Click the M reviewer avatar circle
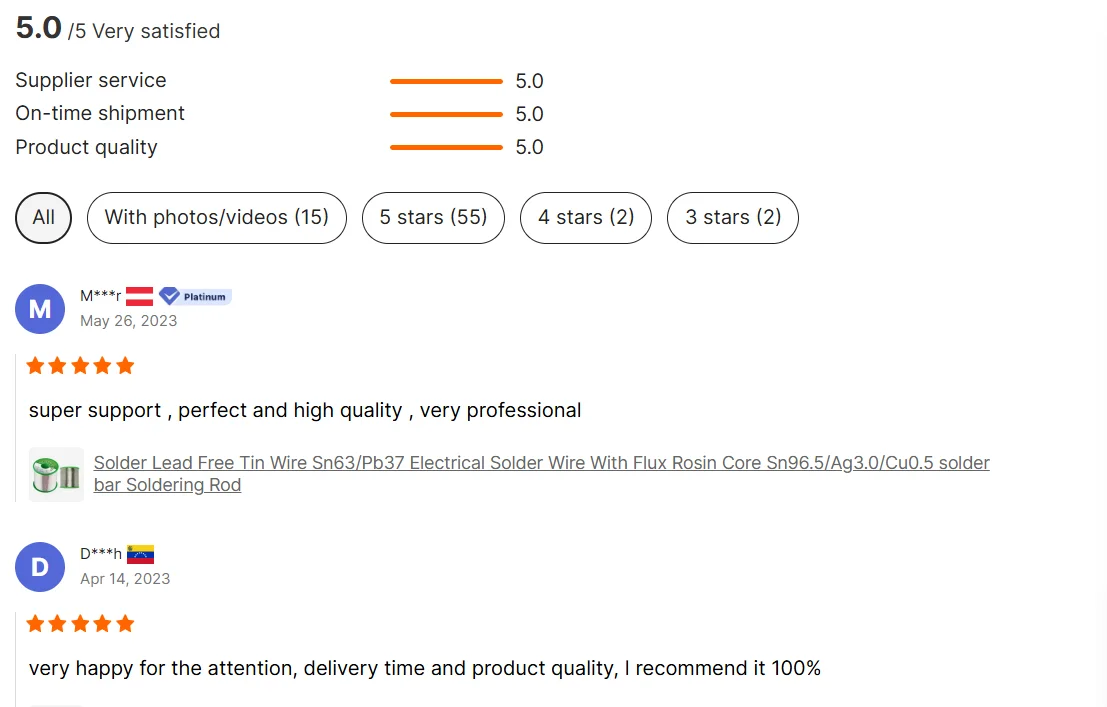The image size is (1107, 707). pyautogui.click(x=40, y=309)
